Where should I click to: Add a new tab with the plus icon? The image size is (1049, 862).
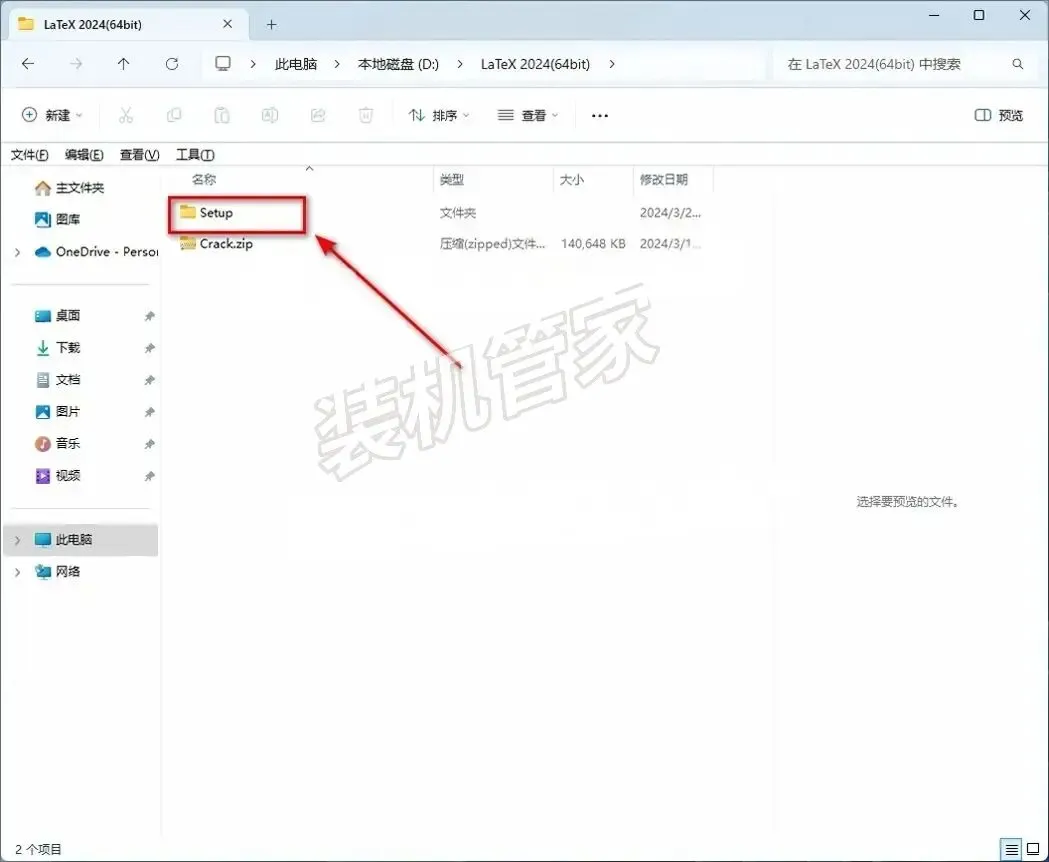pyautogui.click(x=271, y=25)
